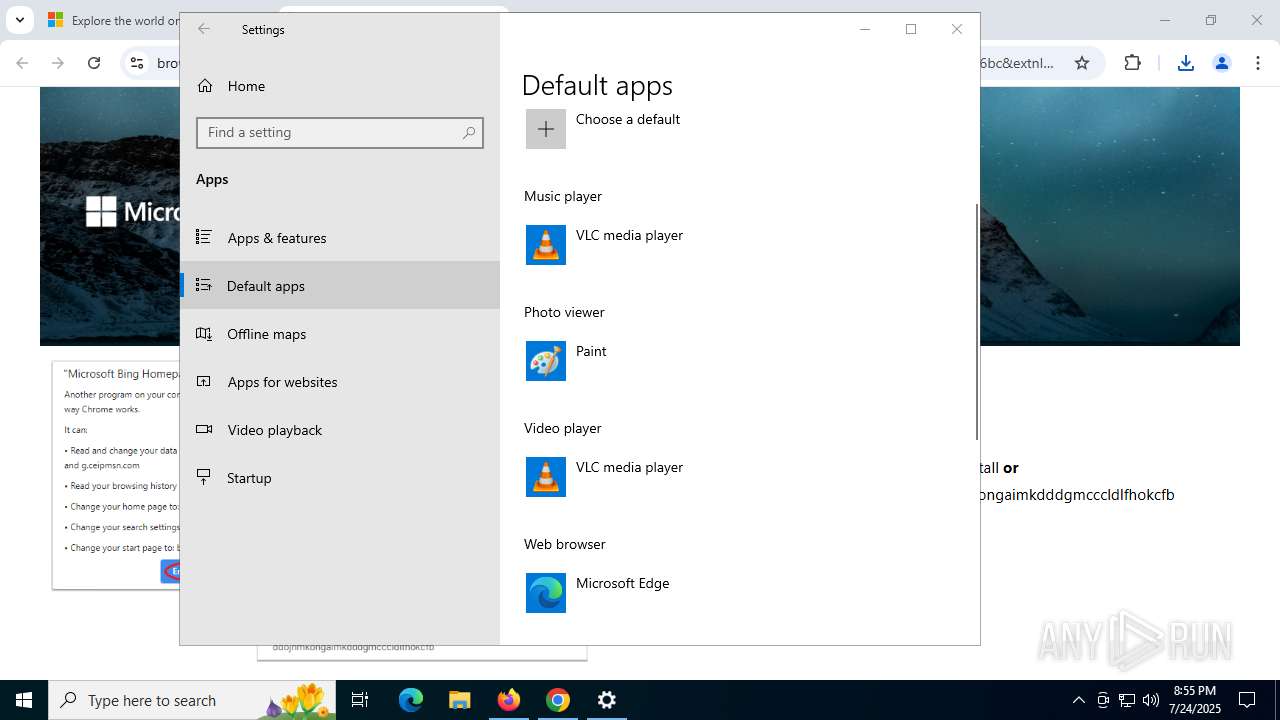Launch Microsoft Edge from the taskbar
Viewport: 1280px width, 720px height.
(x=411, y=700)
